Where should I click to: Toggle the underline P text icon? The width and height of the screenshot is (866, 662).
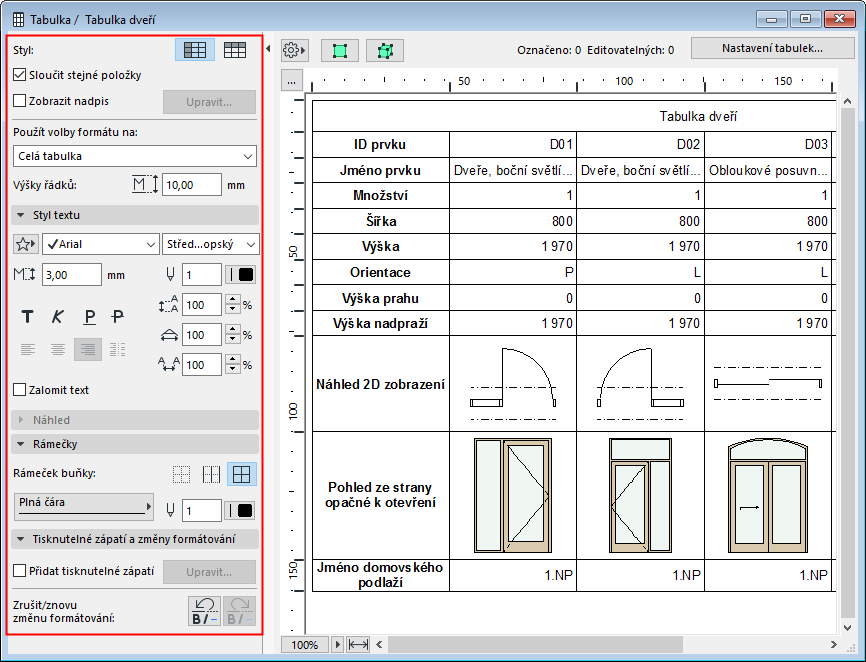click(x=89, y=317)
